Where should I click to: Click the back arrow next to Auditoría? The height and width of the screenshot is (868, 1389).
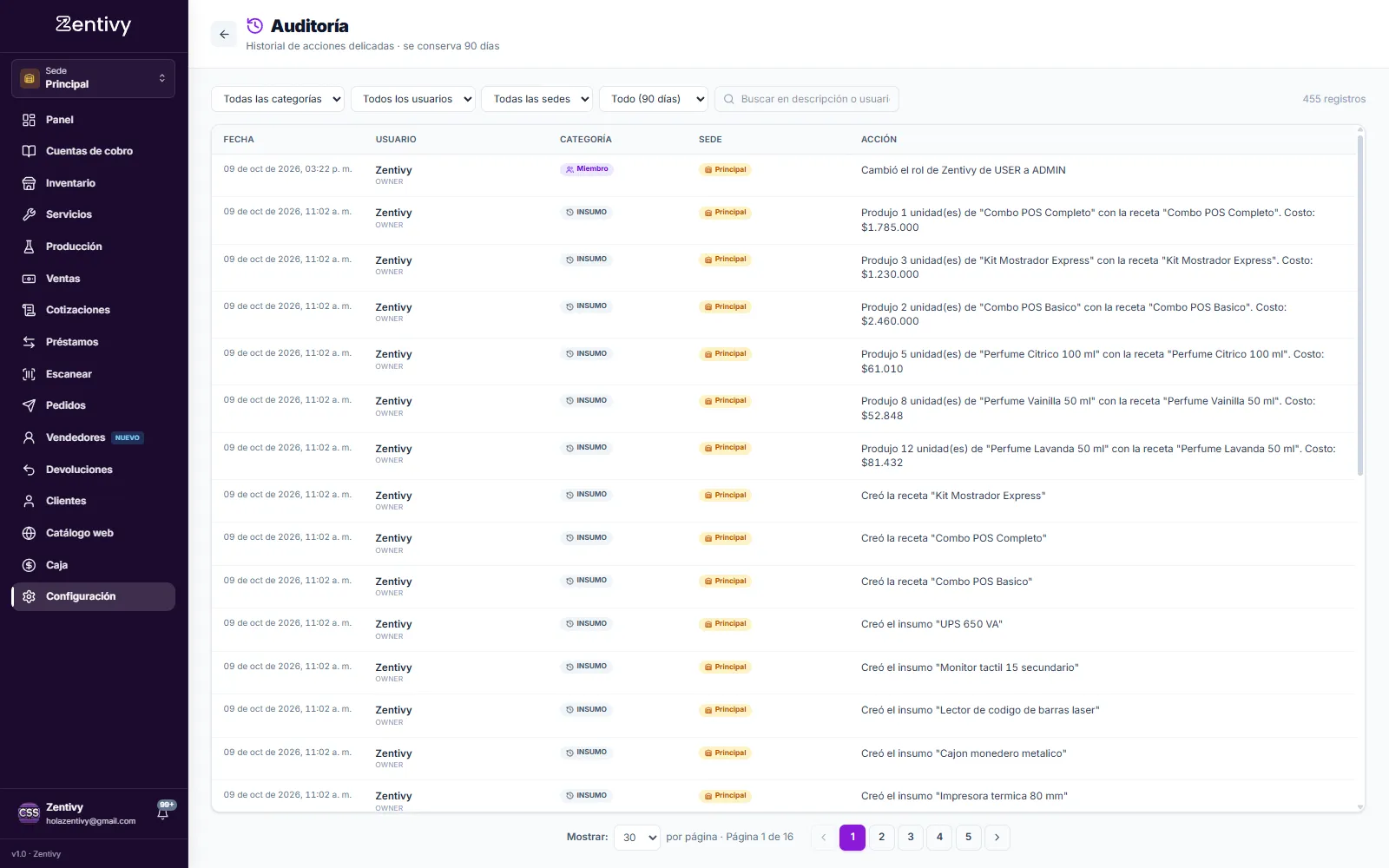(224, 35)
